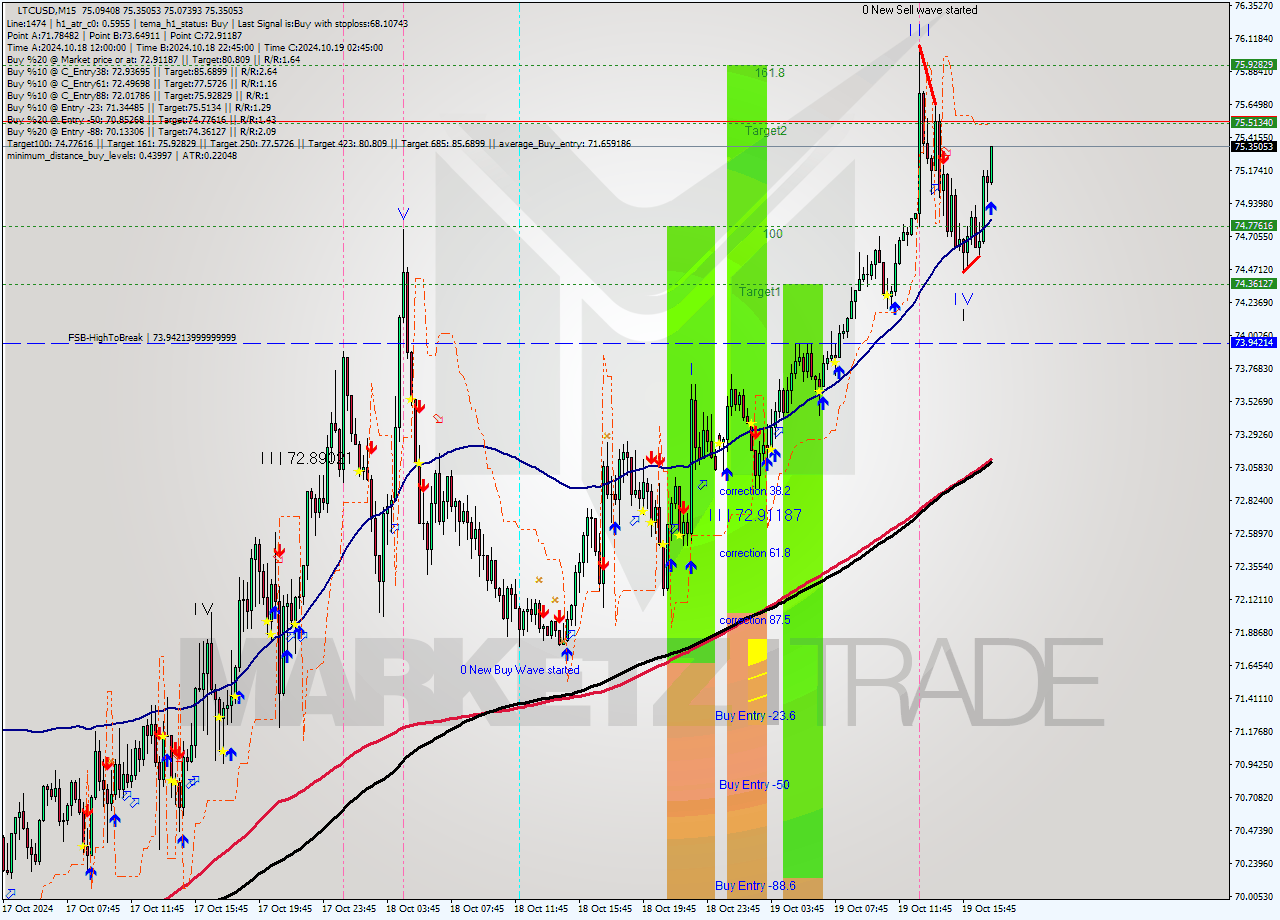Click the 'Buy %10 @ C_Entry38' line
1280x920 pixels.
pyautogui.click(x=141, y=71)
